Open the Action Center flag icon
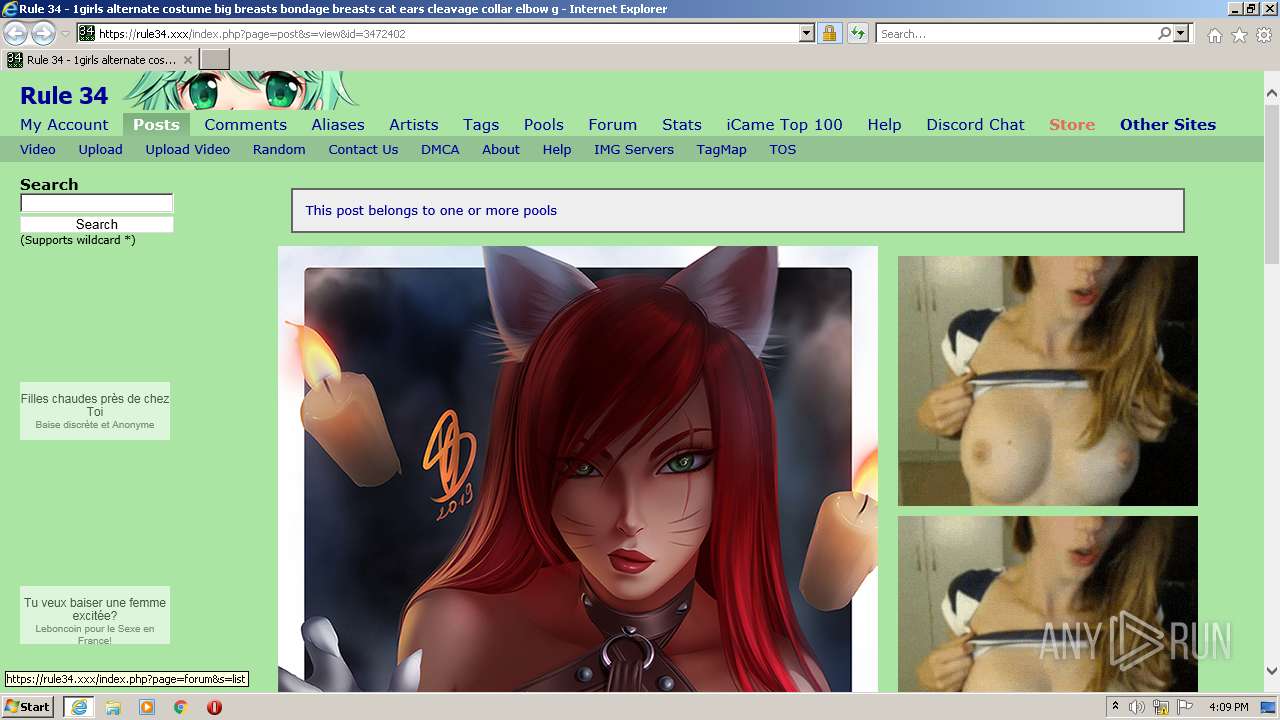Image resolution: width=1280 pixels, height=720 pixels. (1185, 707)
